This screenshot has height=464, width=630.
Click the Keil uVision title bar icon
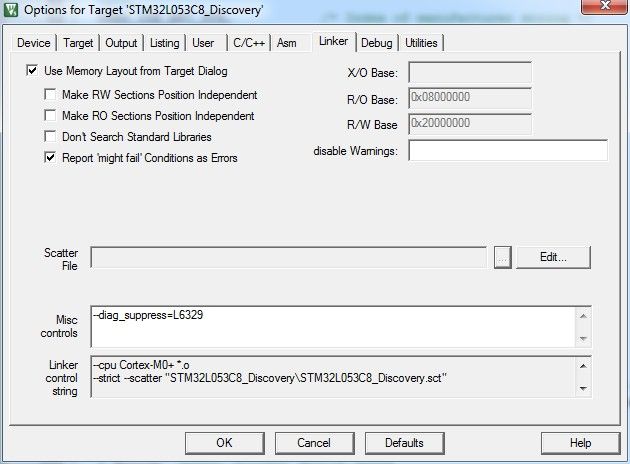11,10
